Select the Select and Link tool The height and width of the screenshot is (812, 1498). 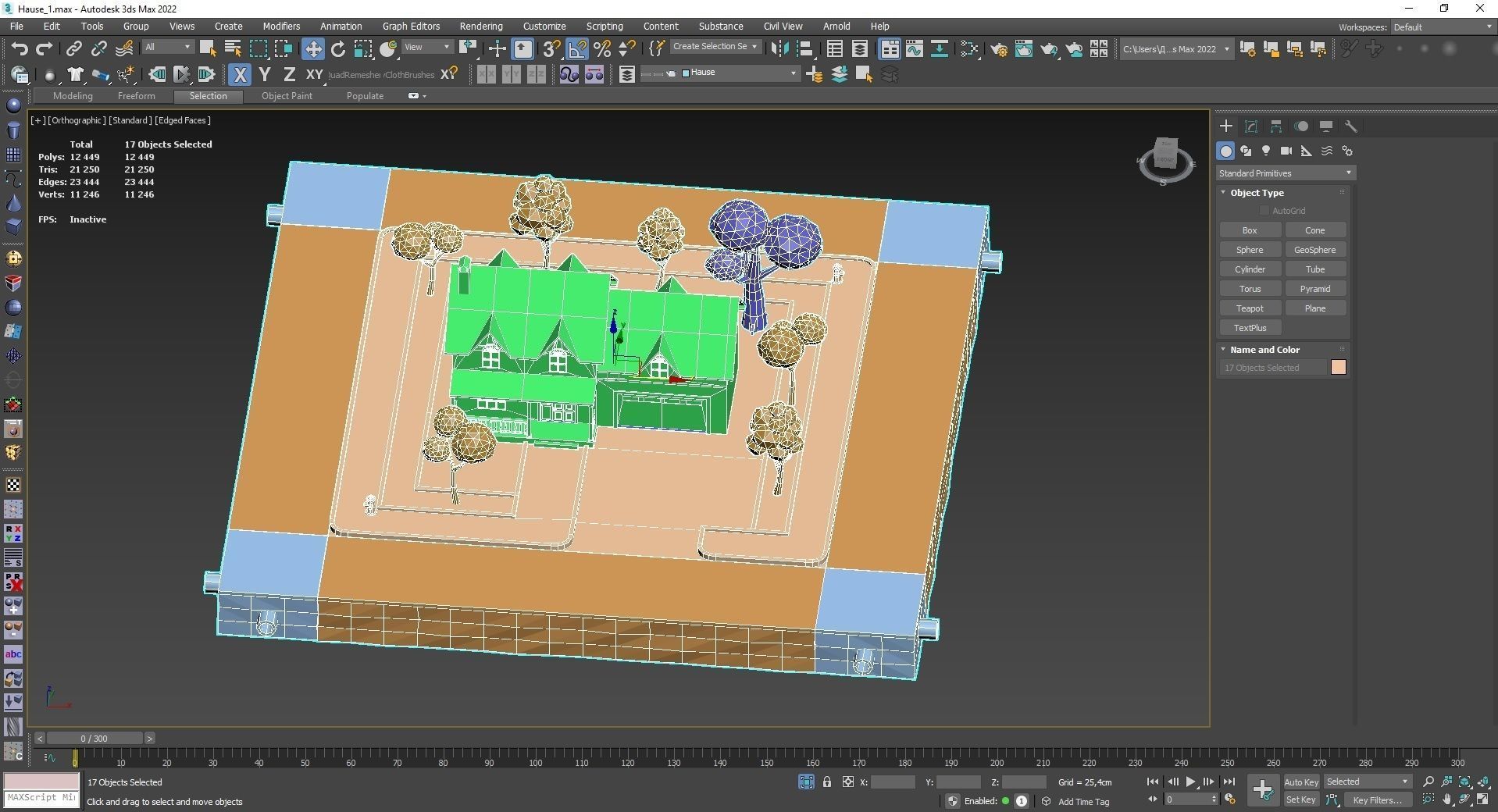[73, 48]
